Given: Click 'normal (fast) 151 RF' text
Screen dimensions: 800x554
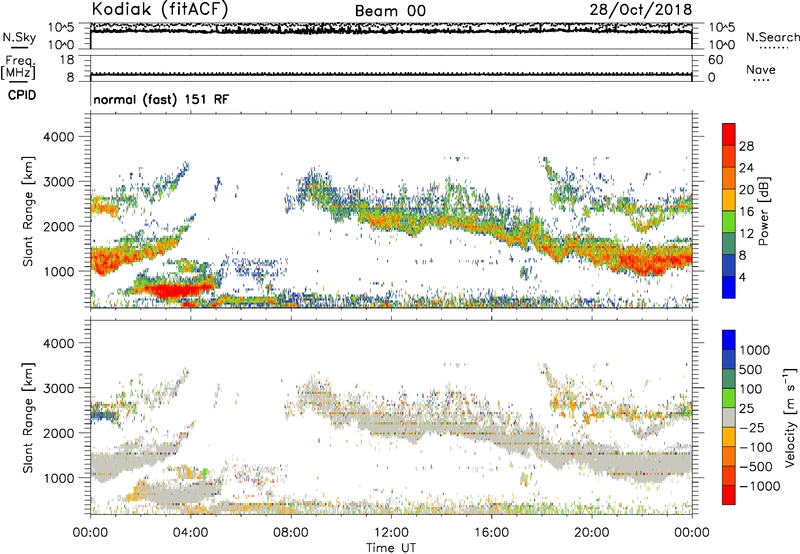Looking at the screenshot, I should click(161, 99).
